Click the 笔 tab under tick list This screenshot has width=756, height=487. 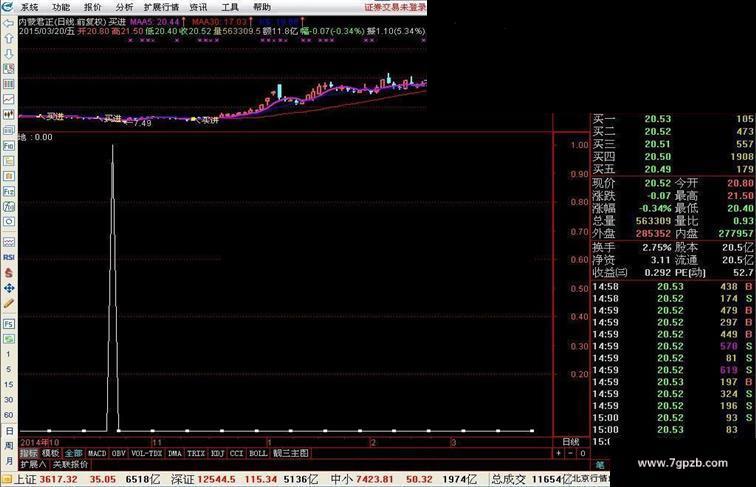[x=600, y=465]
